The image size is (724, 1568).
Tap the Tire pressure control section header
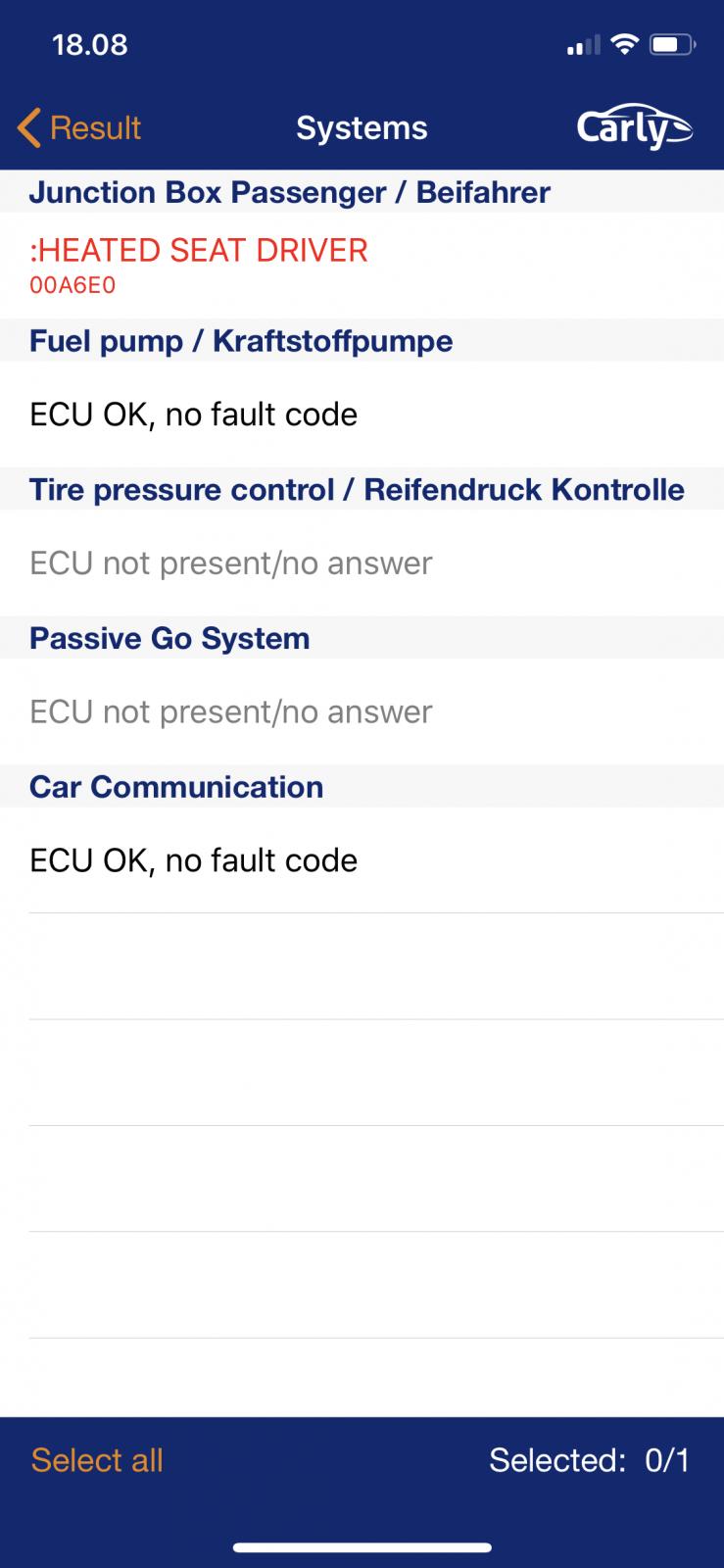click(x=357, y=490)
